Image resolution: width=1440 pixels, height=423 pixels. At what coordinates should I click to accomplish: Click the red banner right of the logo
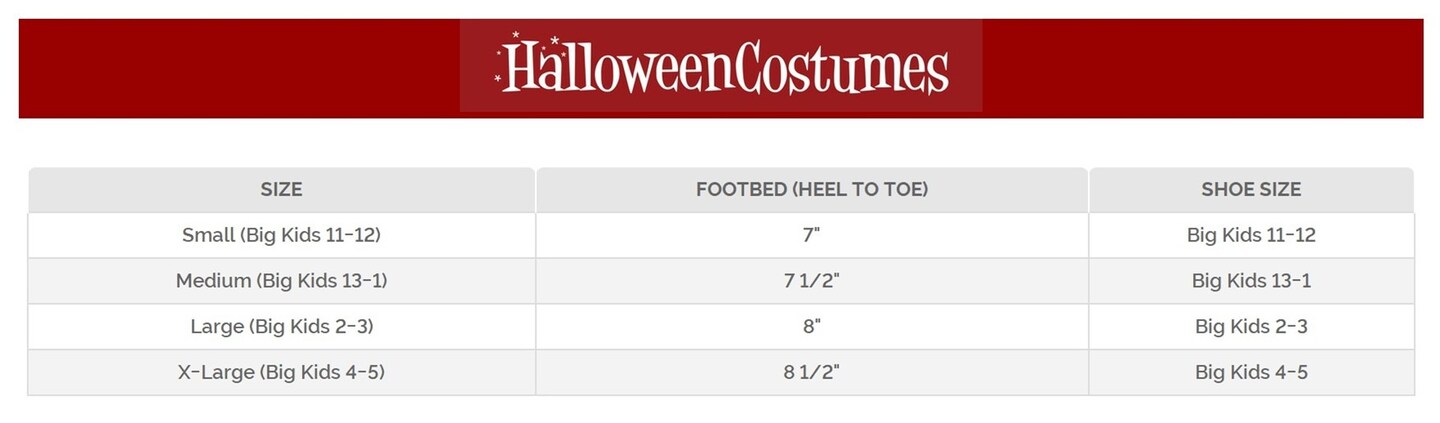pyautogui.click(x=1200, y=67)
